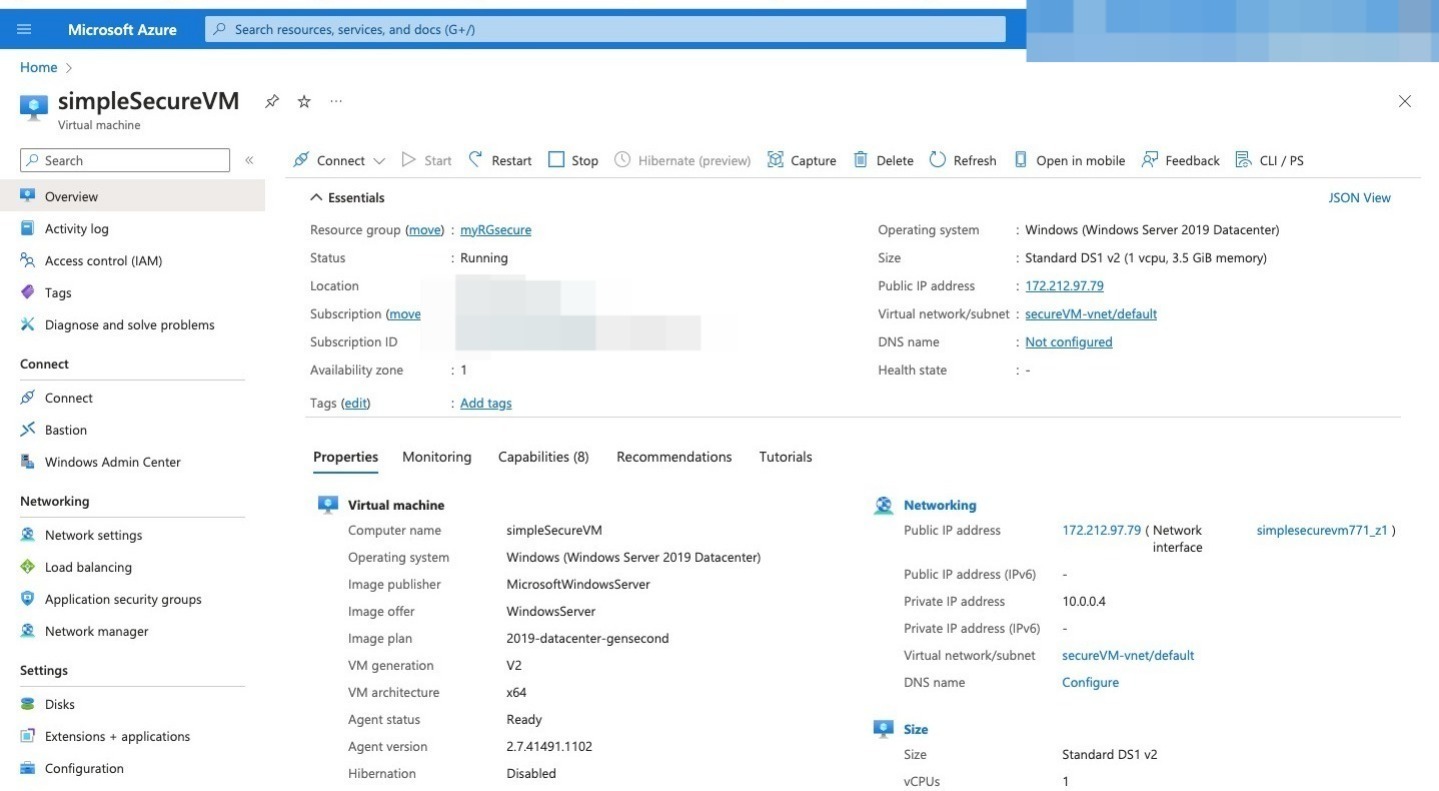1439x791 pixels.
Task: Restart the virtual machine
Action: pos(500,160)
